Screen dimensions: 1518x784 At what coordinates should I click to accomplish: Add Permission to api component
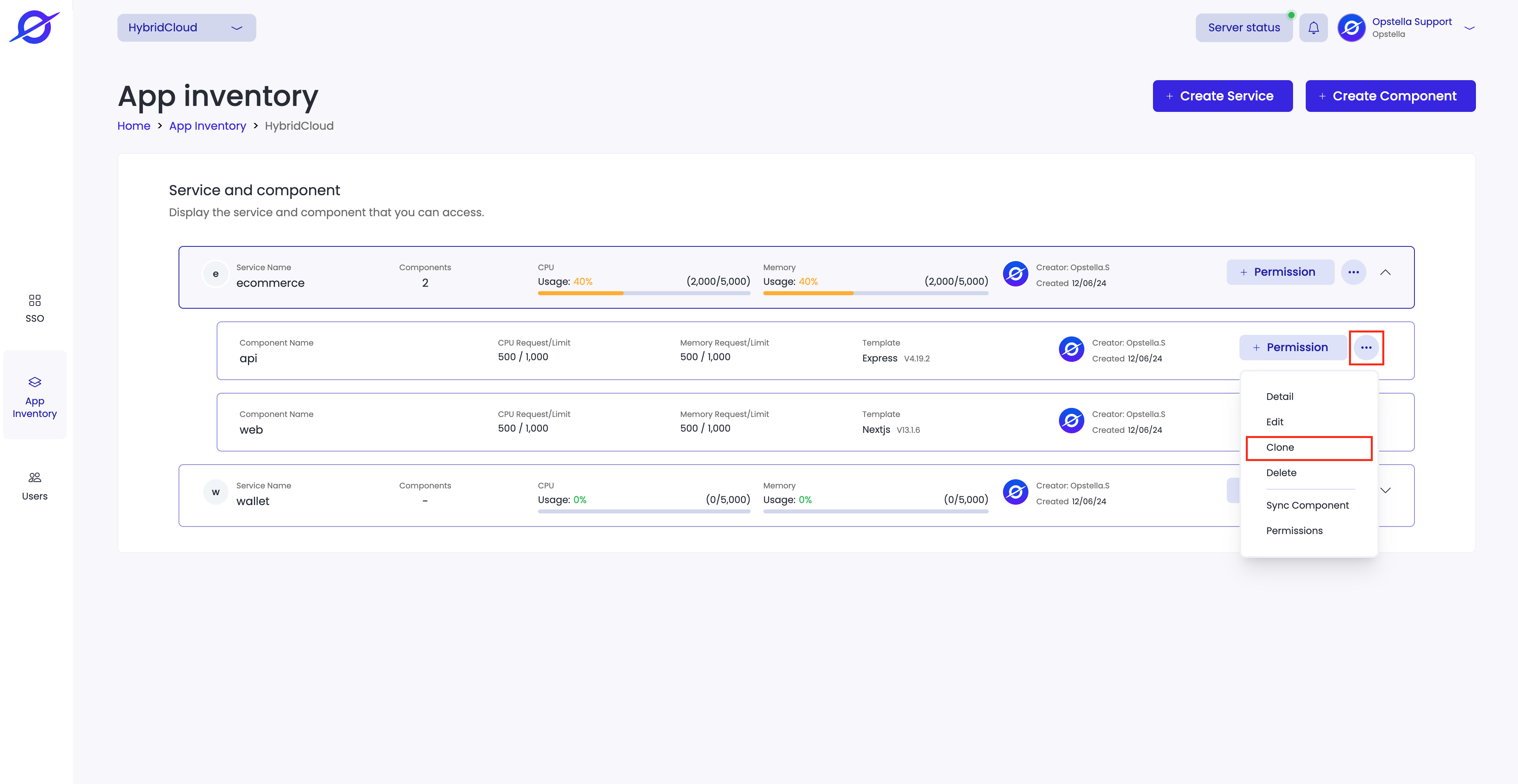[x=1293, y=348]
